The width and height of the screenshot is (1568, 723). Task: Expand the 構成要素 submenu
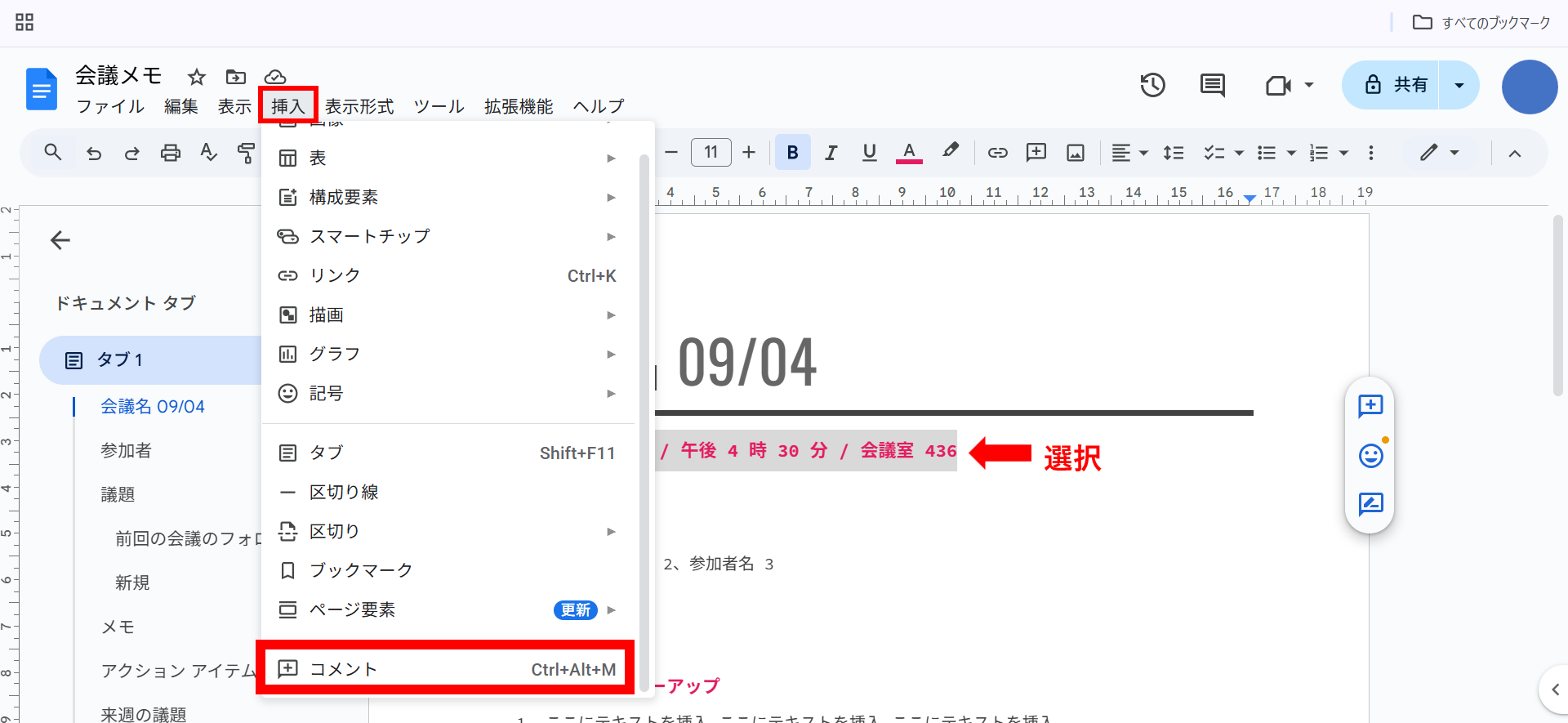click(448, 197)
